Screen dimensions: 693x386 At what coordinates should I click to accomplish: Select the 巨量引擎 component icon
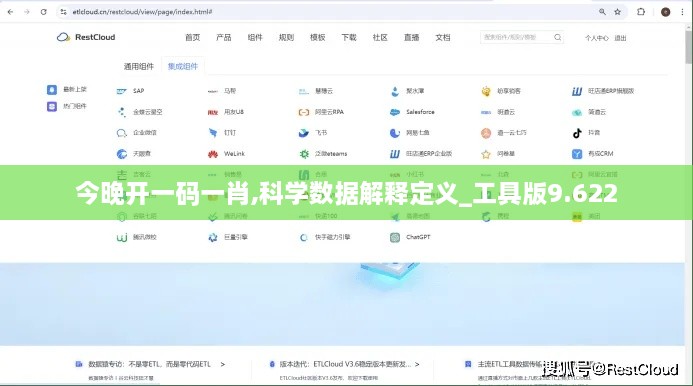213,237
